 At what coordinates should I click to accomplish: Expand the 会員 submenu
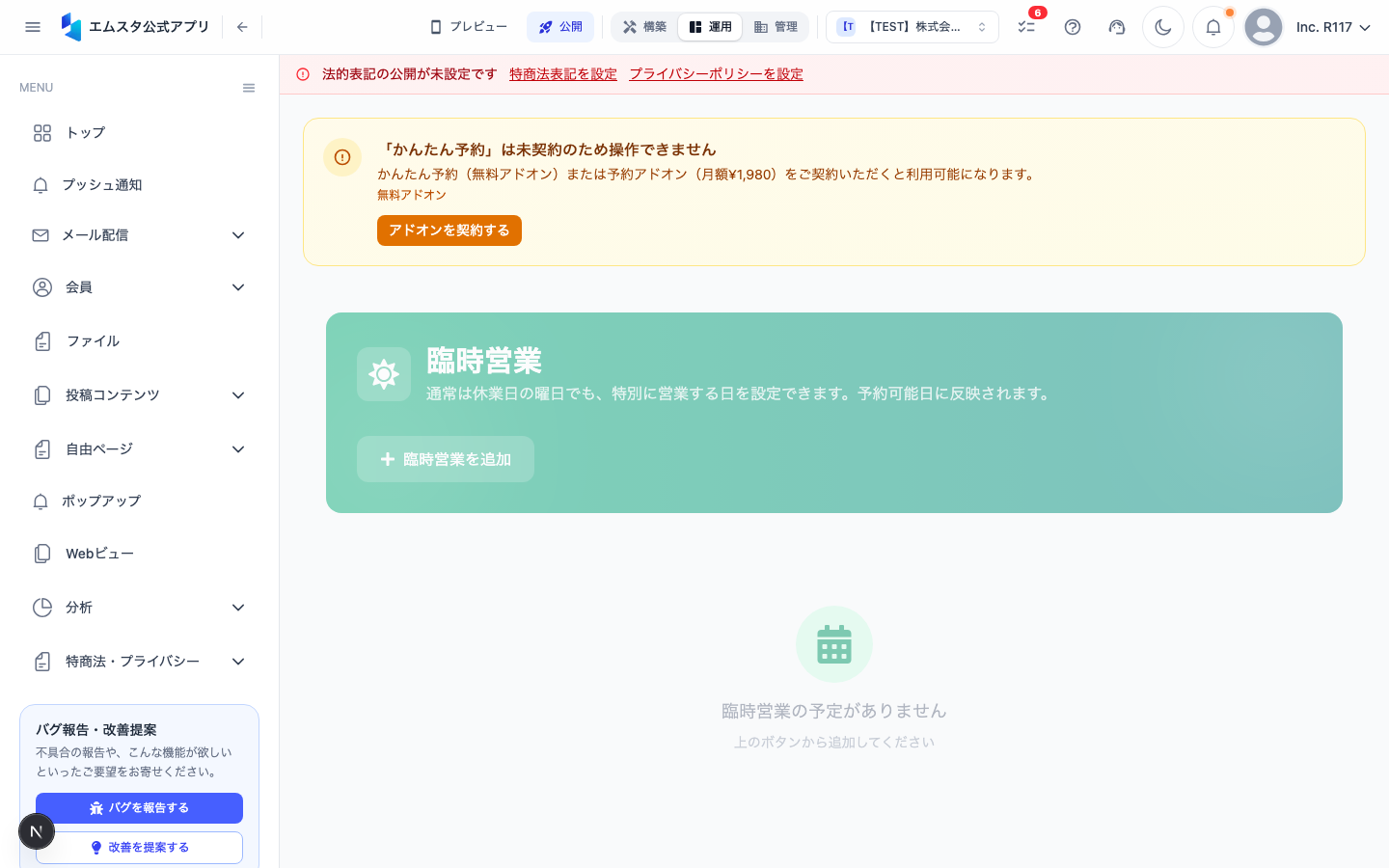(238, 287)
